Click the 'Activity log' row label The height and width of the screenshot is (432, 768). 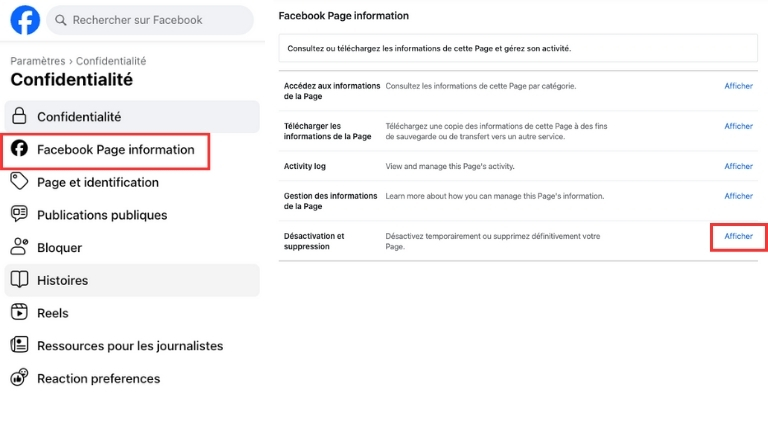[x=305, y=167]
